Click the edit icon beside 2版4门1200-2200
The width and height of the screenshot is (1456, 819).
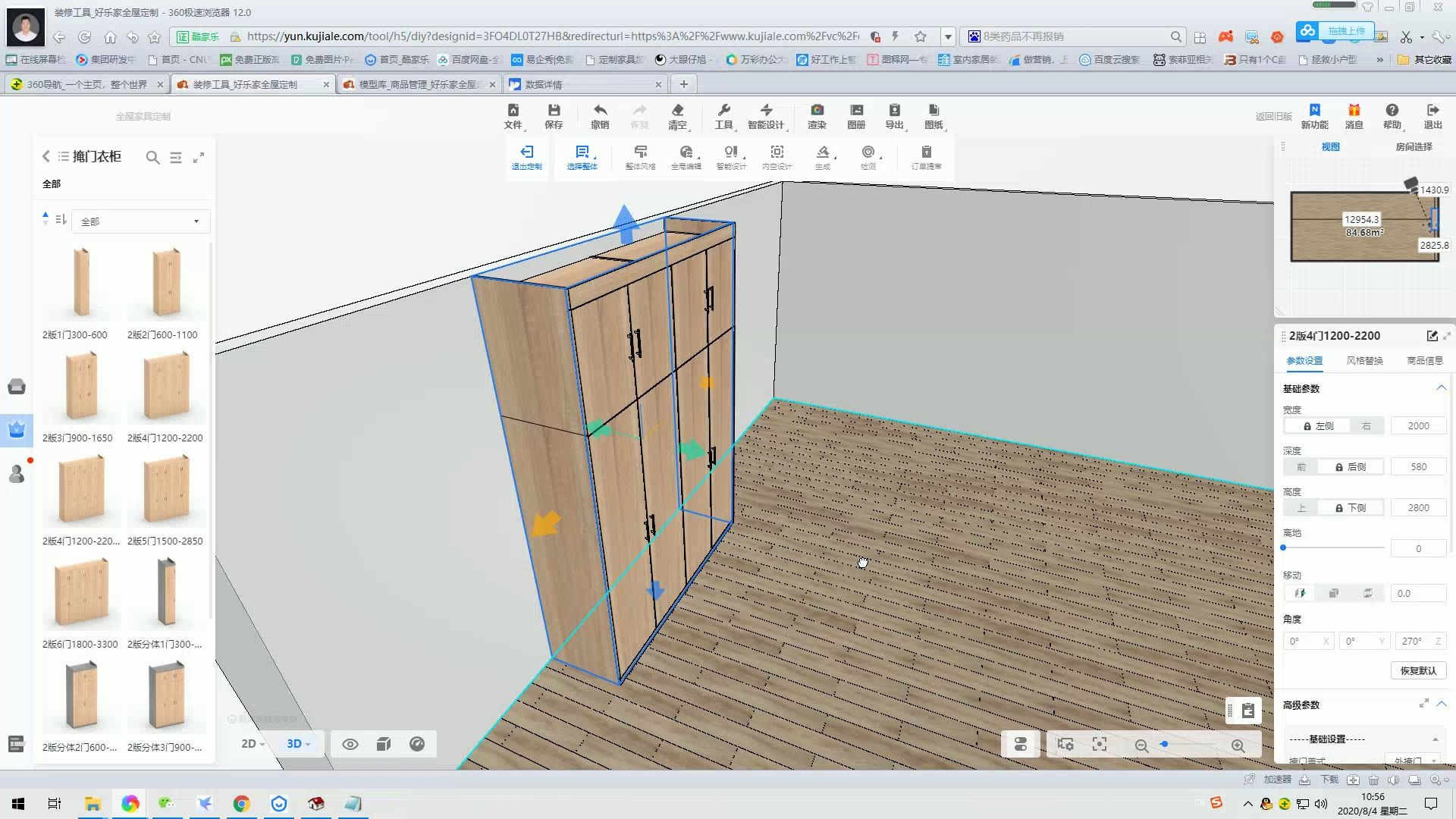pos(1432,336)
